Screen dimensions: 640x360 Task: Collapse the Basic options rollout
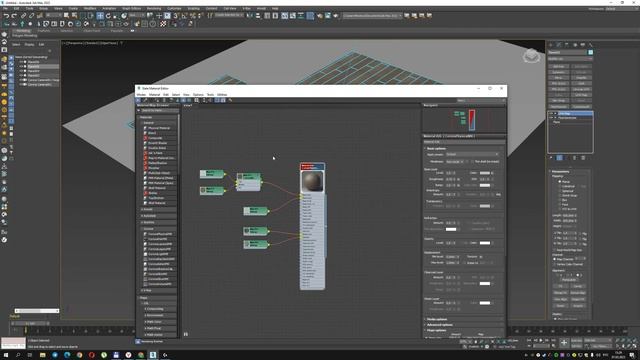coord(436,149)
